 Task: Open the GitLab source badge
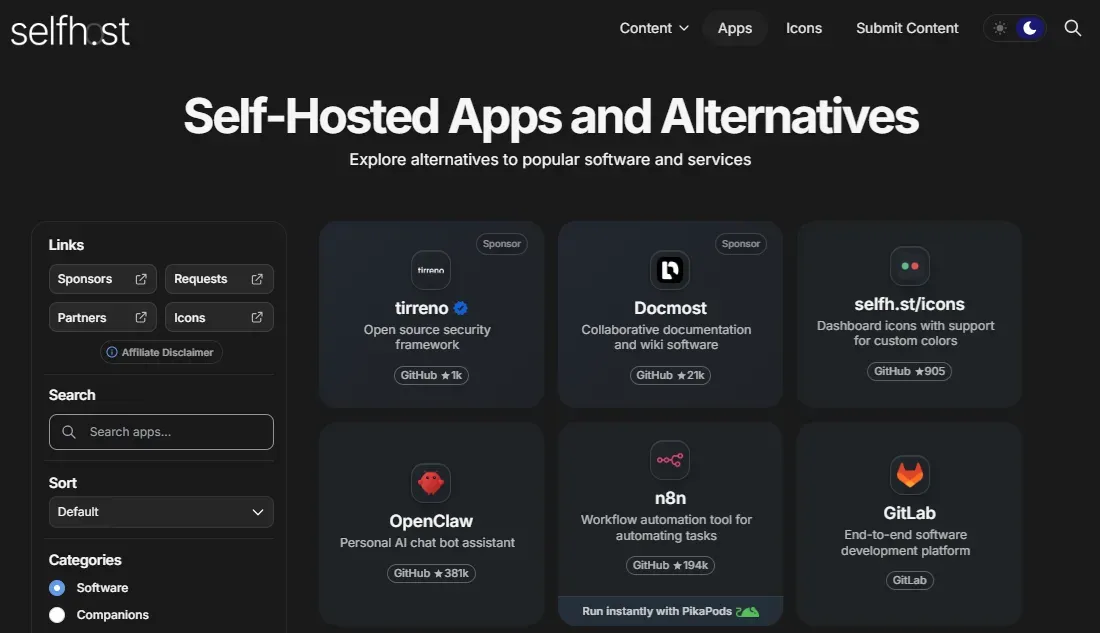(909, 580)
